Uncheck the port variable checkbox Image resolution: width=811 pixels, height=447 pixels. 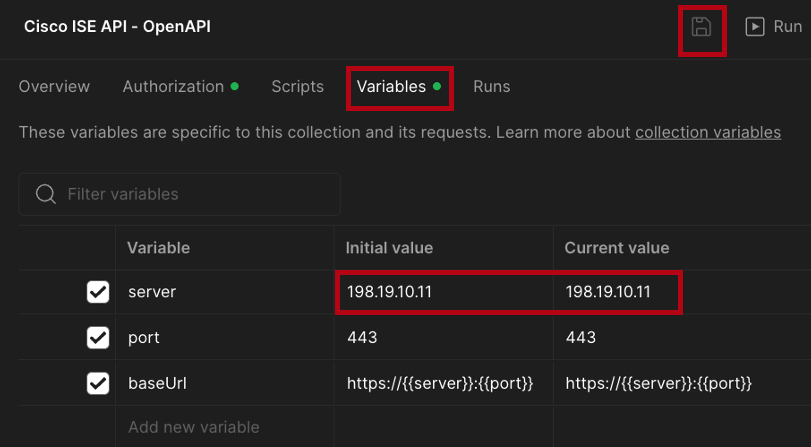98,337
